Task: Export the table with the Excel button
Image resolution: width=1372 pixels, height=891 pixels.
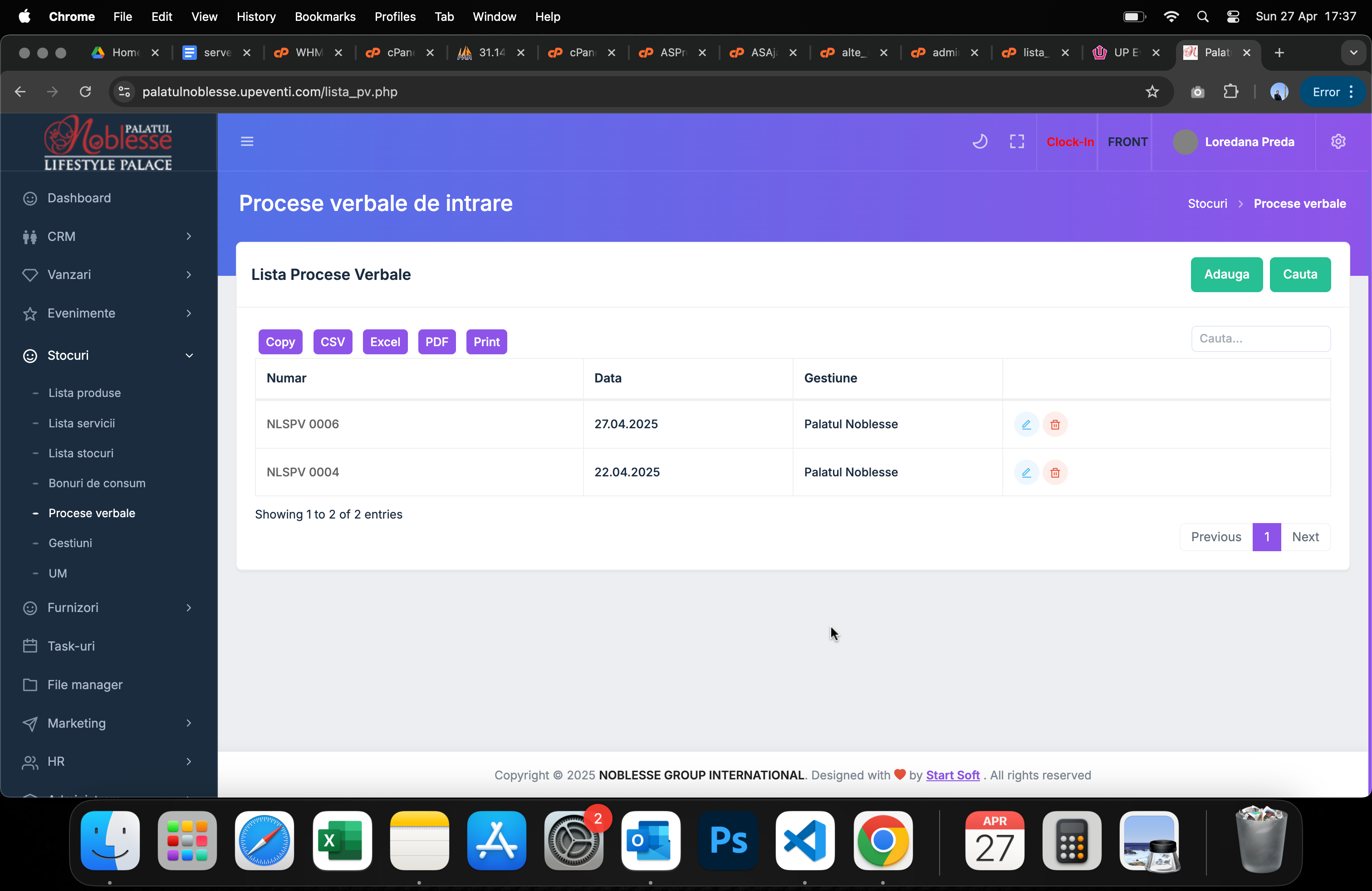Action: coord(384,342)
